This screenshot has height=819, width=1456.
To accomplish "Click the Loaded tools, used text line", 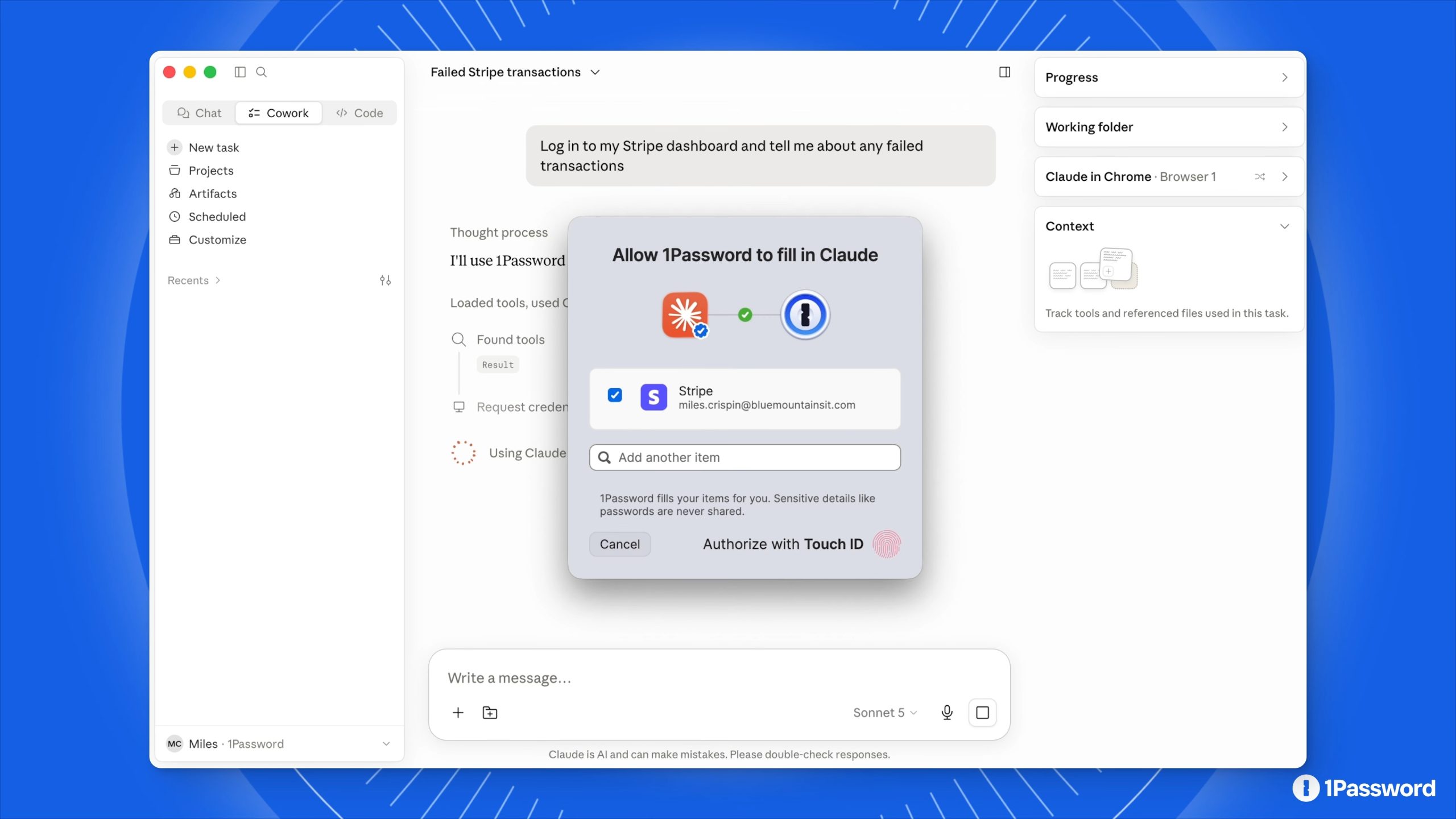I will 509,303.
